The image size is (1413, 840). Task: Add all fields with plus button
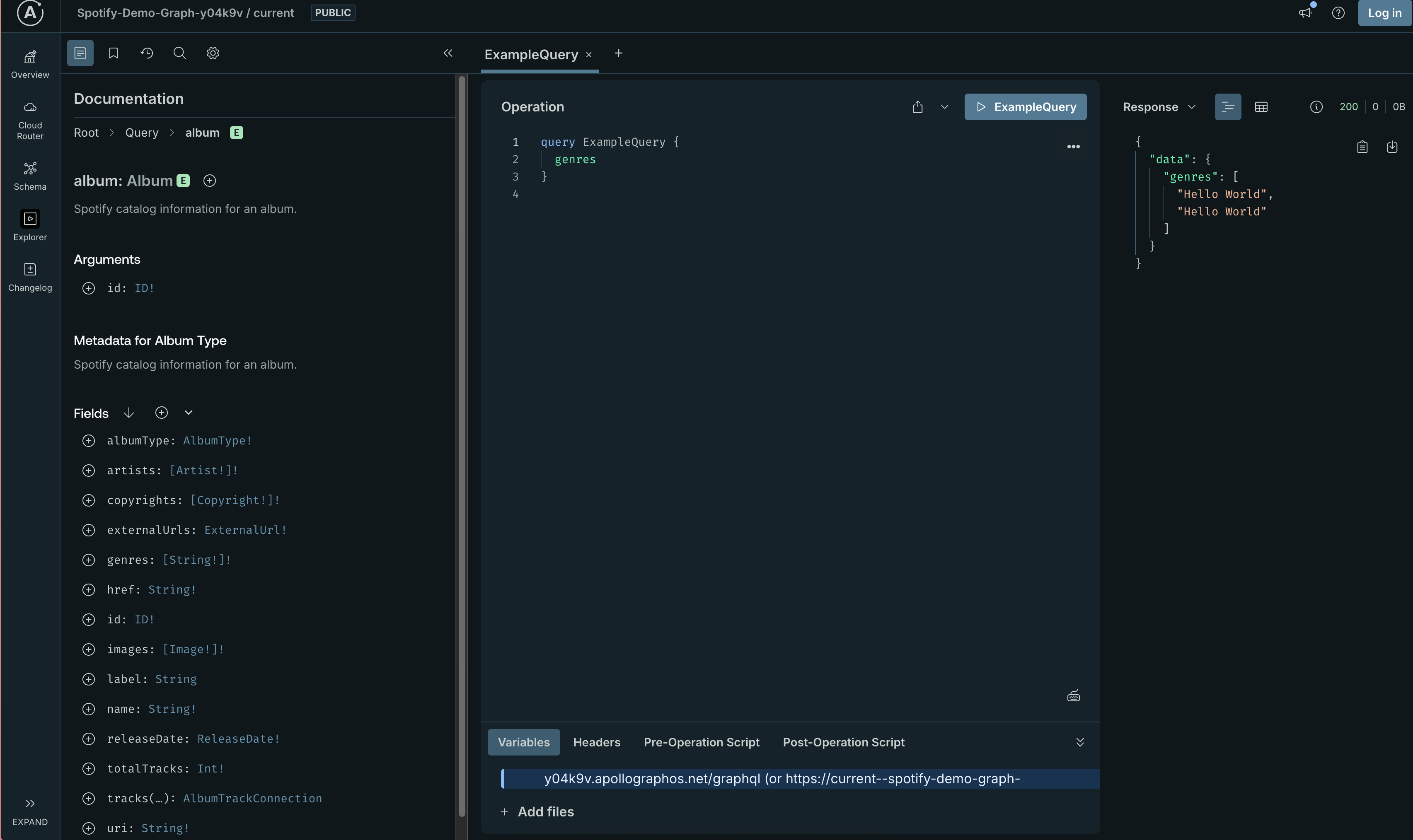pos(161,413)
